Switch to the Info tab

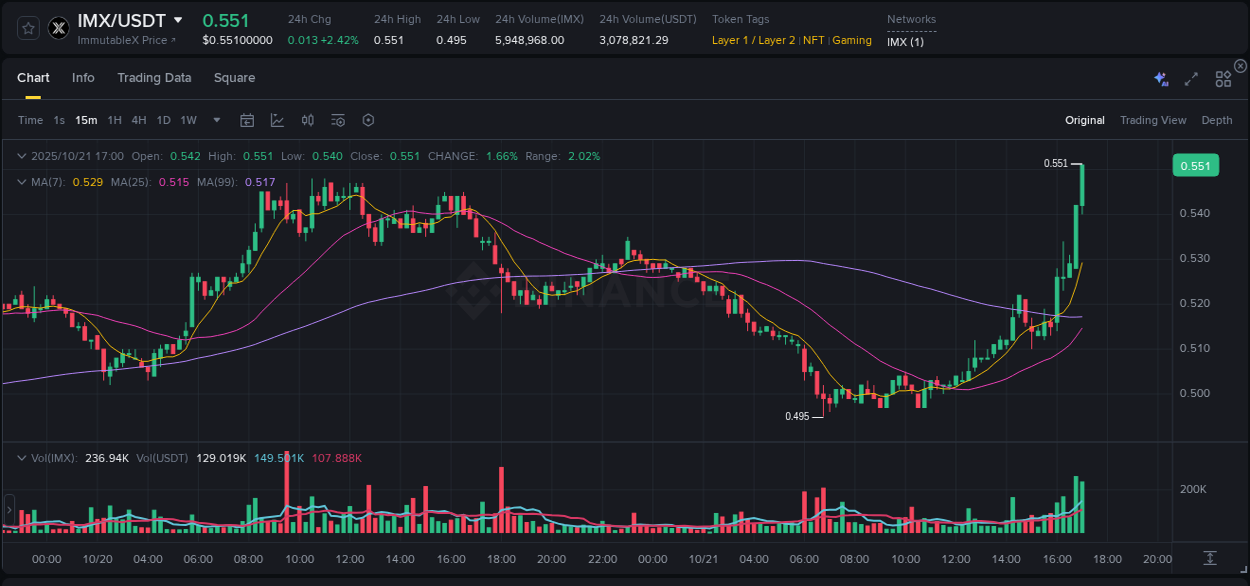click(x=83, y=77)
